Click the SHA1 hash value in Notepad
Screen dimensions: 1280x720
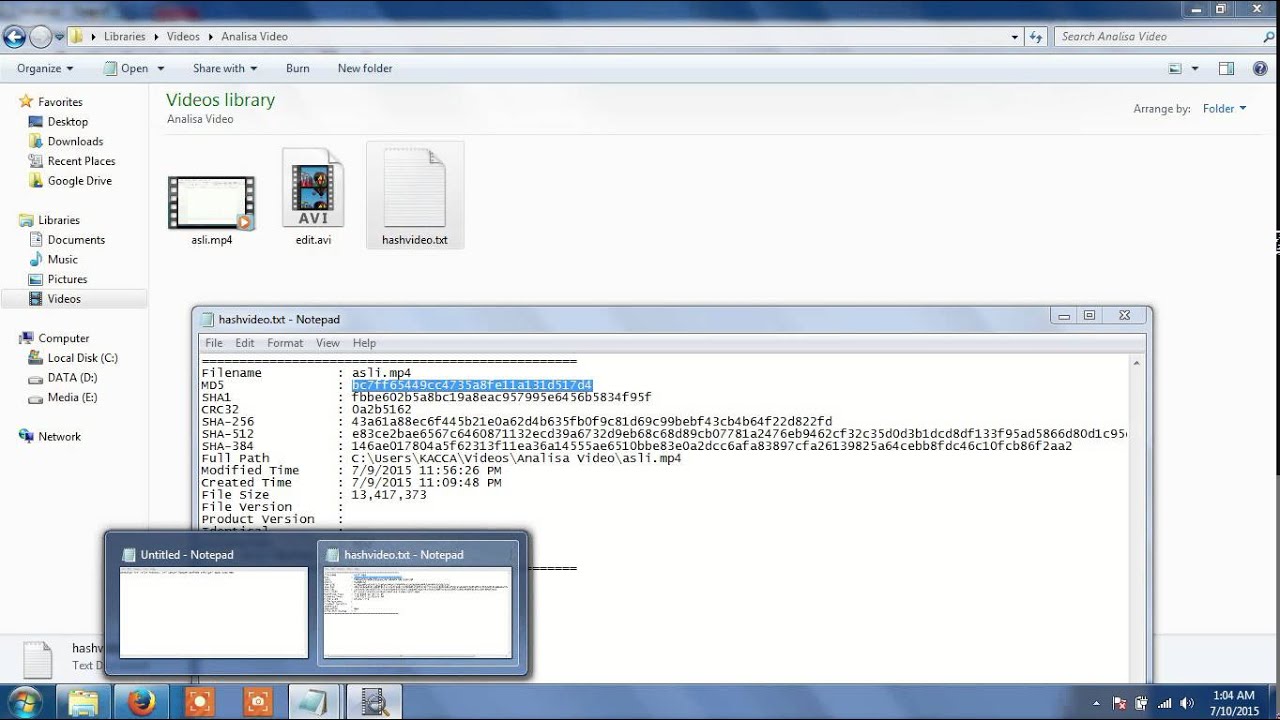pyautogui.click(x=501, y=397)
